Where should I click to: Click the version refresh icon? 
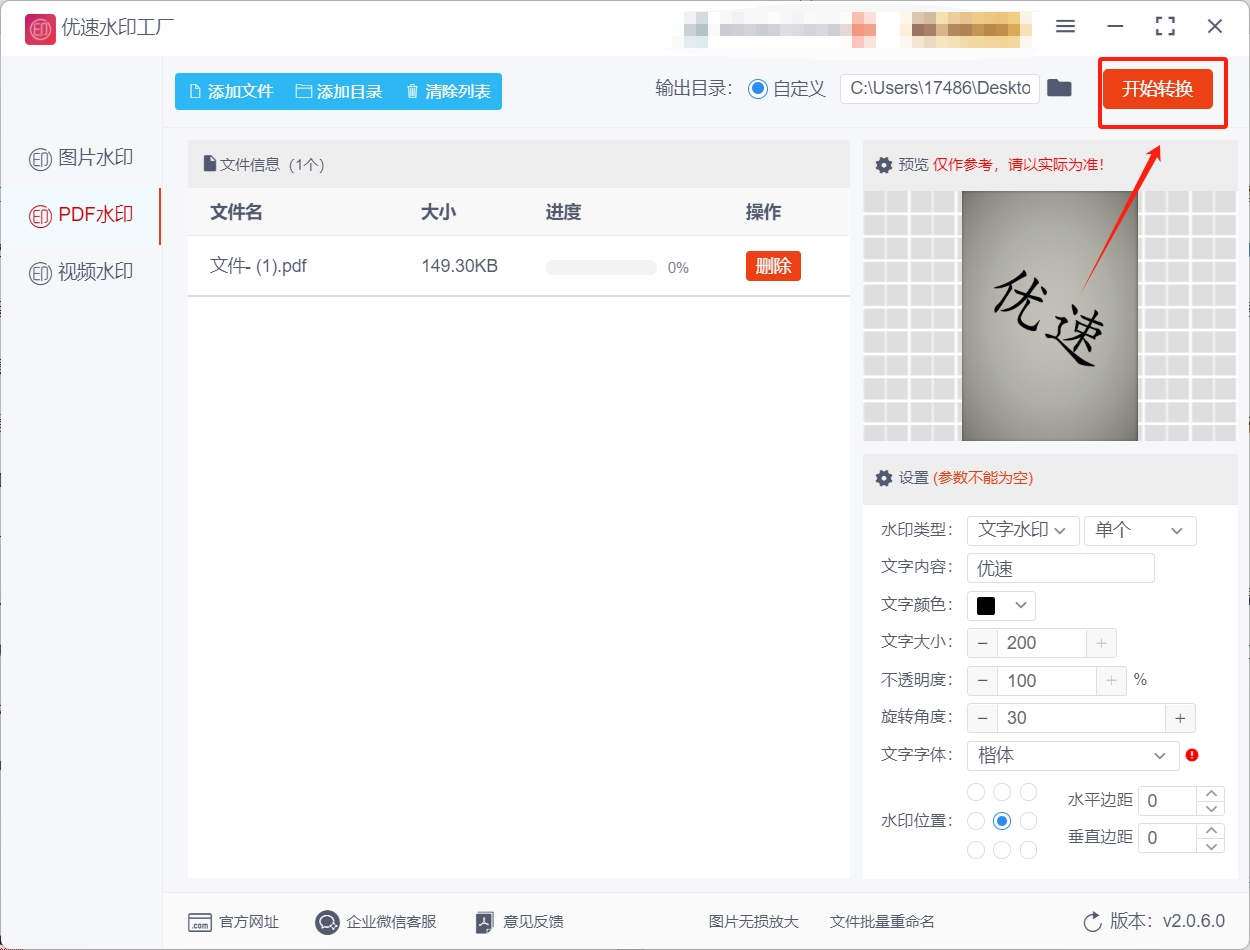point(1093,922)
